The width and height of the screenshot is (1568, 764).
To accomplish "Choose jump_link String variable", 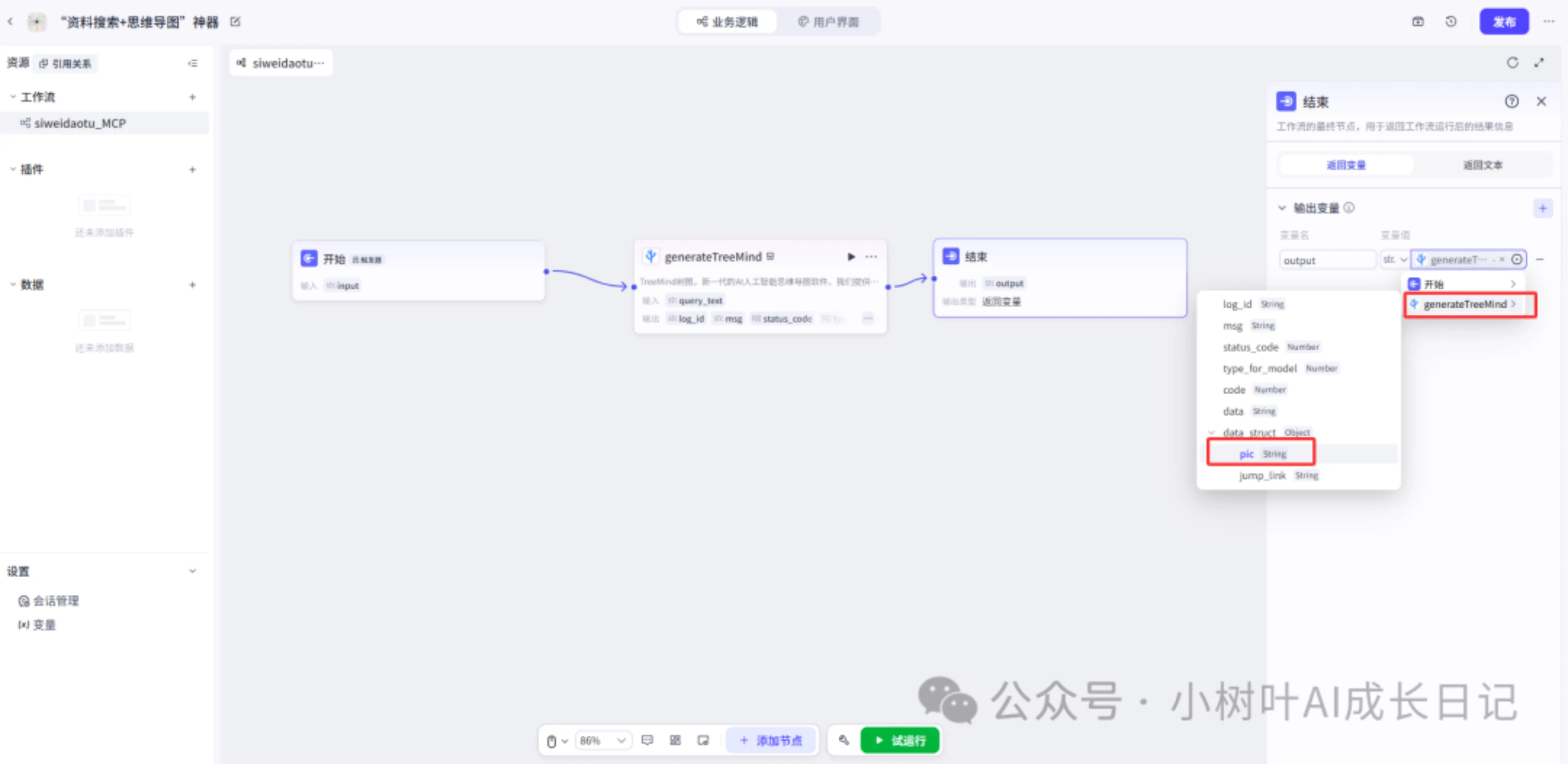I will tap(1298, 475).
